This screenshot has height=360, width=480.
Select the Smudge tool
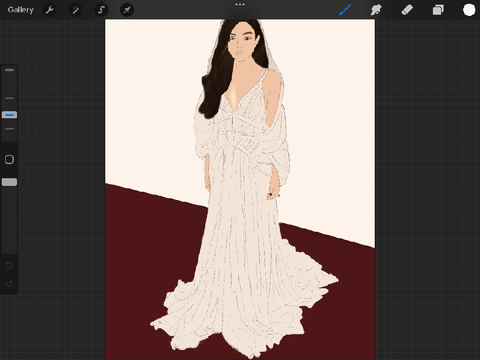click(x=376, y=10)
